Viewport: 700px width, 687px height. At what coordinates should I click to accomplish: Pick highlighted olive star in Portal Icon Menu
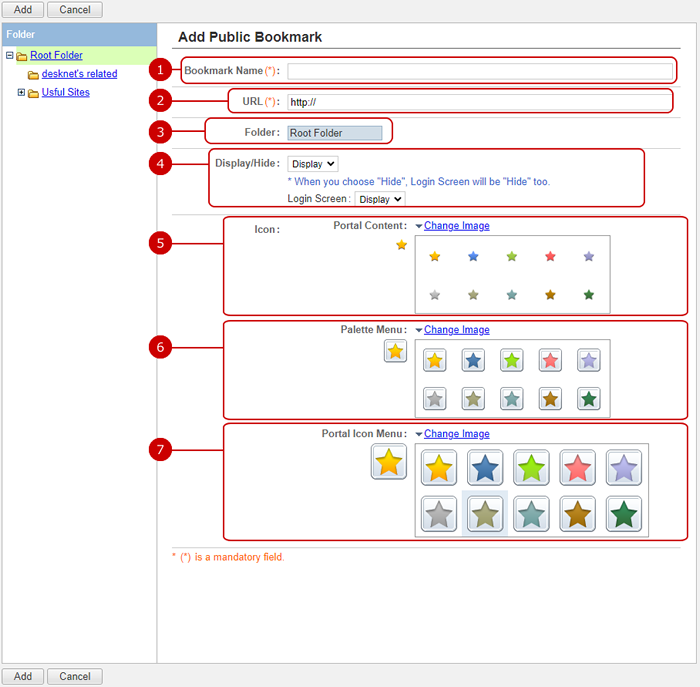click(x=485, y=514)
